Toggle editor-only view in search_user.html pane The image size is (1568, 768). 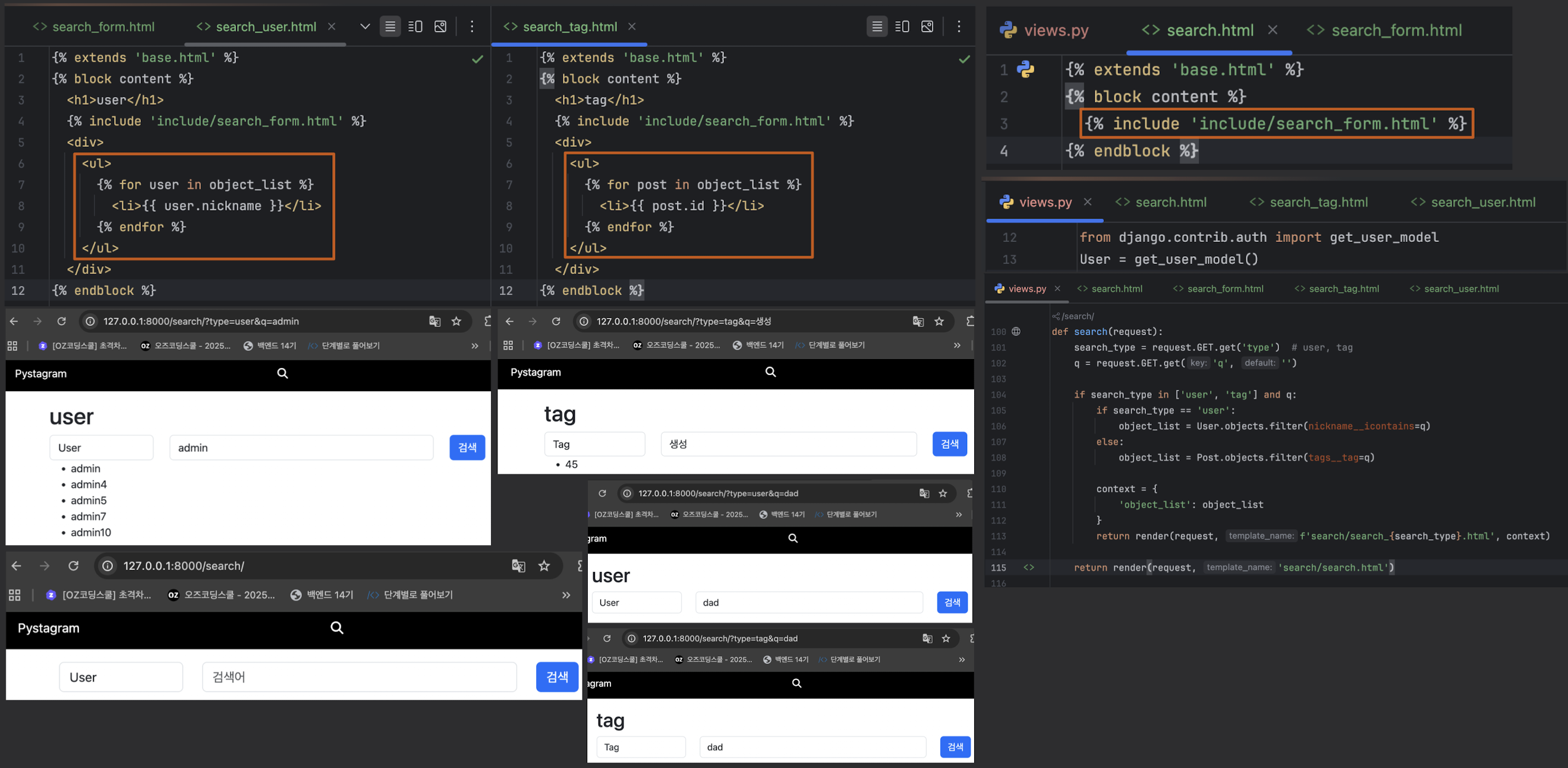(390, 26)
